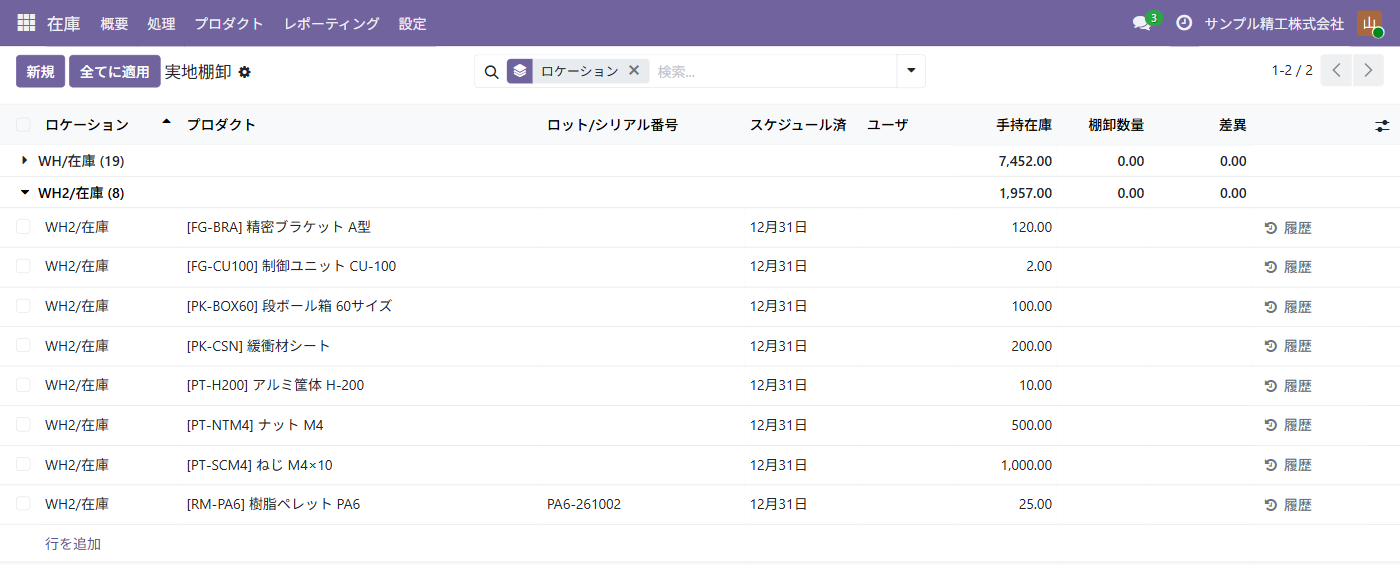
Task: Open 履歴 for ナット M4
Action: click(x=1288, y=425)
